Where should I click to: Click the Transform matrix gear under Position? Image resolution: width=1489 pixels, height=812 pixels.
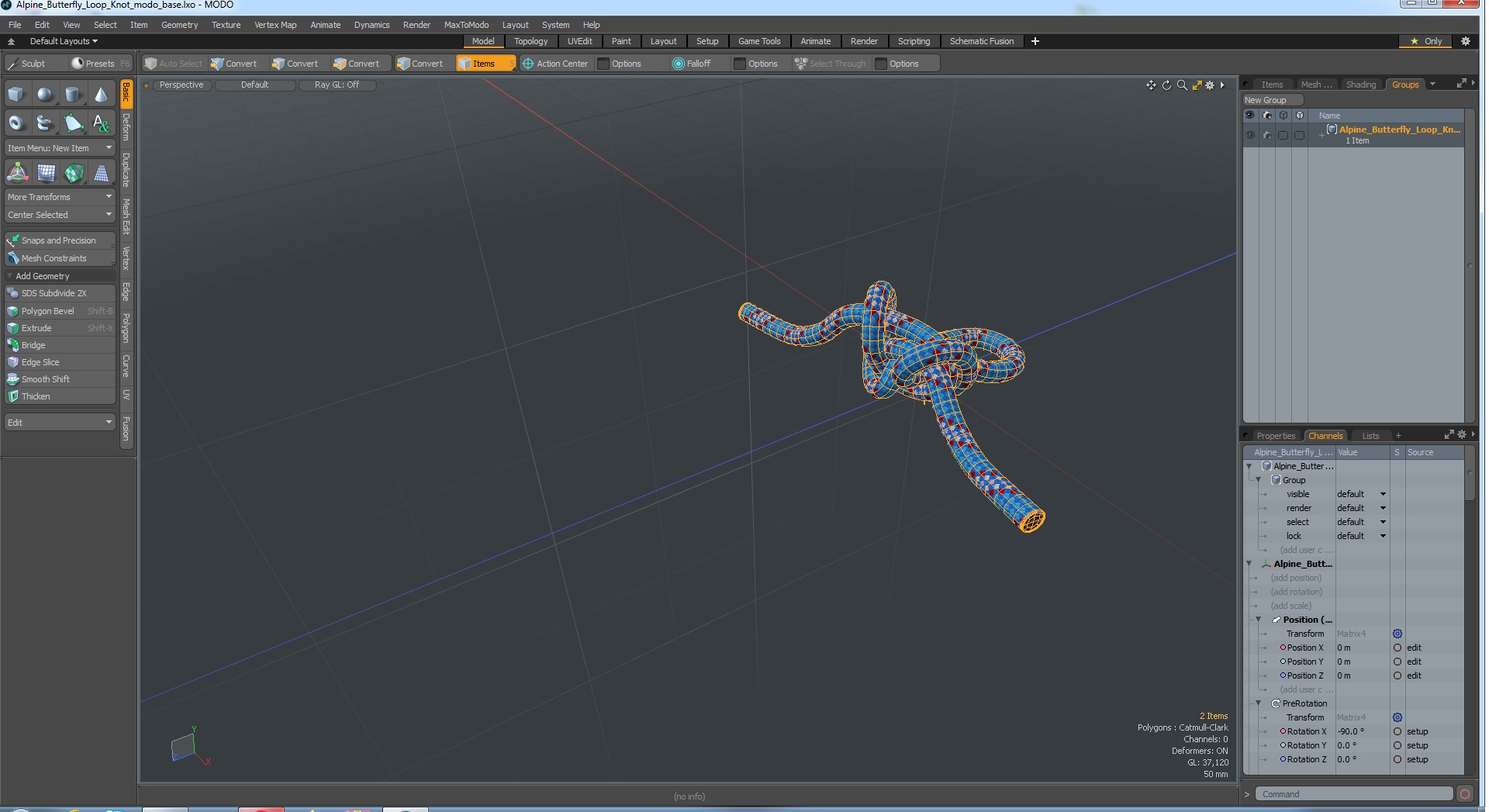click(1397, 634)
